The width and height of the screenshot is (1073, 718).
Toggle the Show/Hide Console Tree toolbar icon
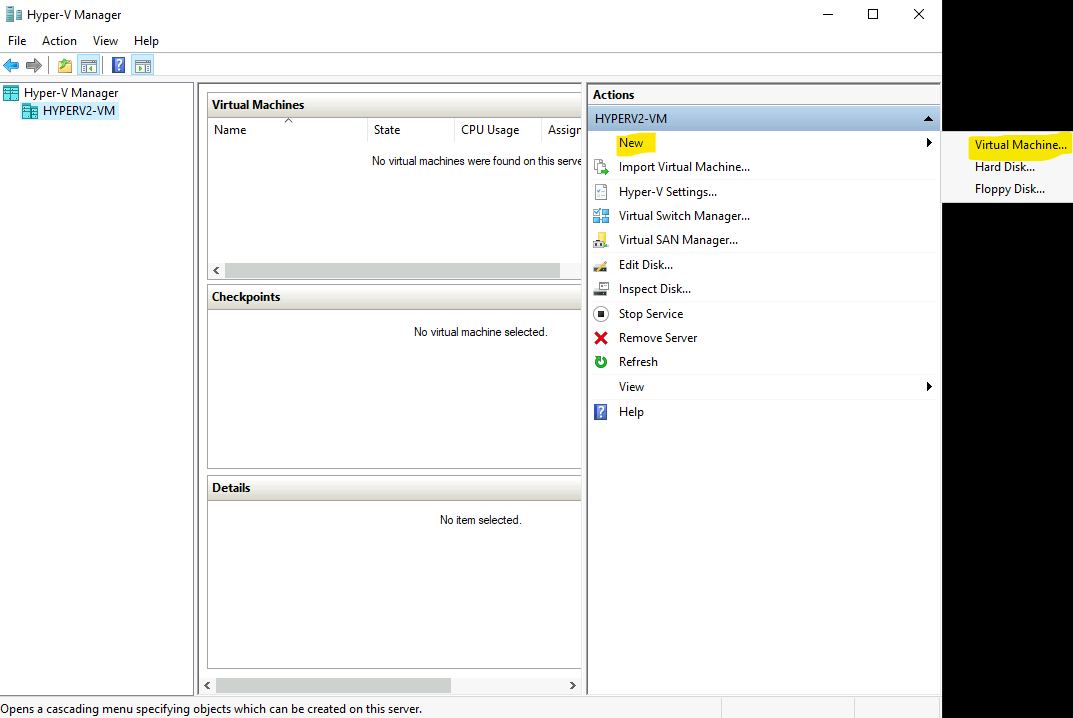pyautogui.click(x=89, y=66)
